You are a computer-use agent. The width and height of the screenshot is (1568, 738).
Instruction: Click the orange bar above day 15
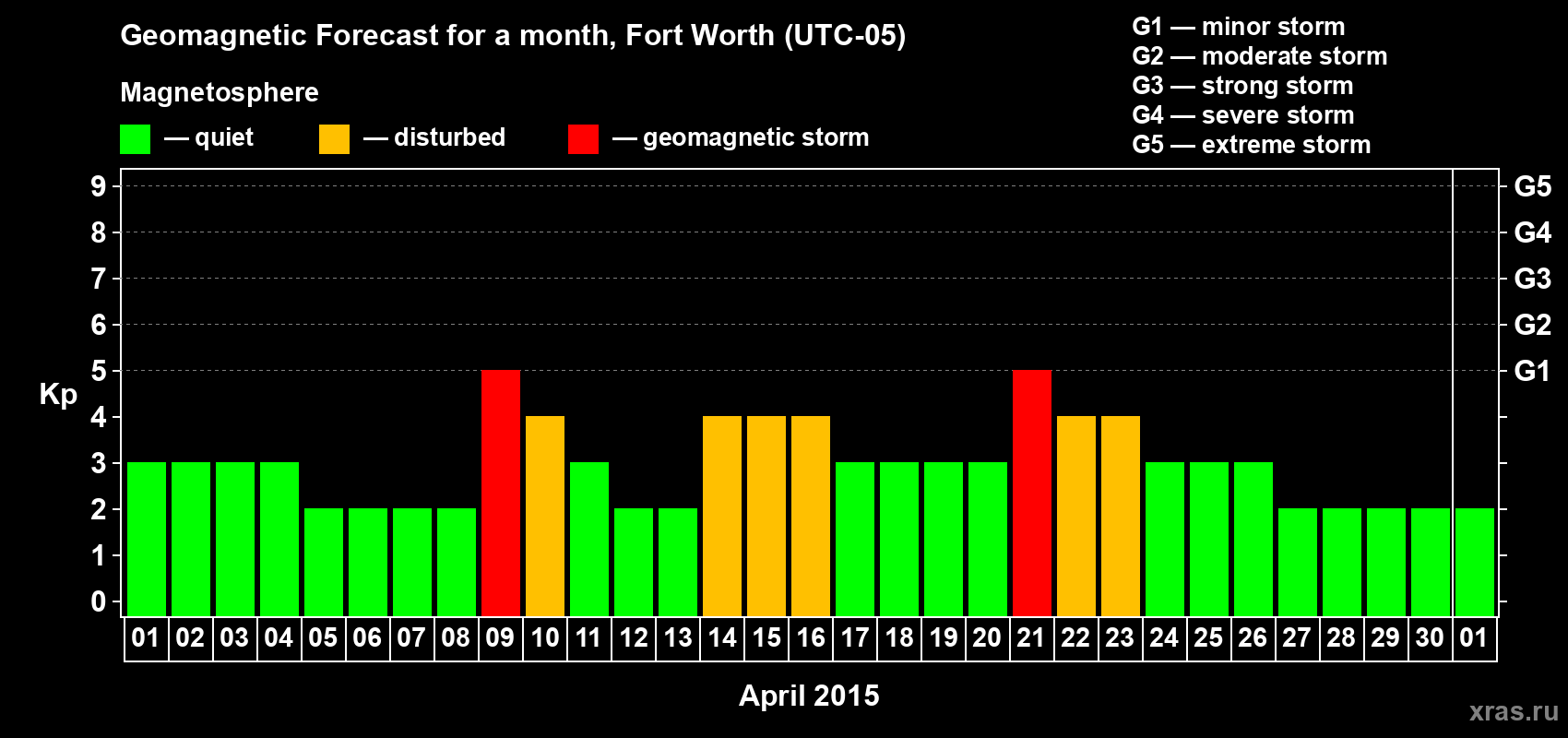766,517
